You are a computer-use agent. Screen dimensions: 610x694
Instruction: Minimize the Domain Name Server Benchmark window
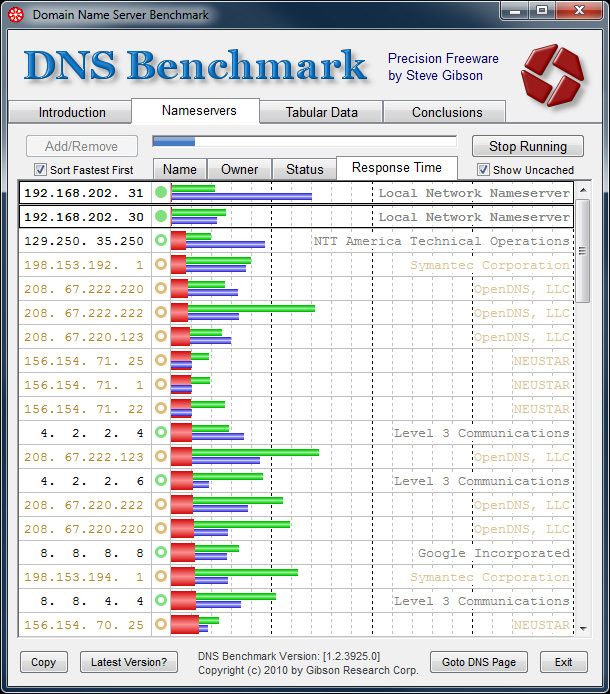[x=515, y=10]
